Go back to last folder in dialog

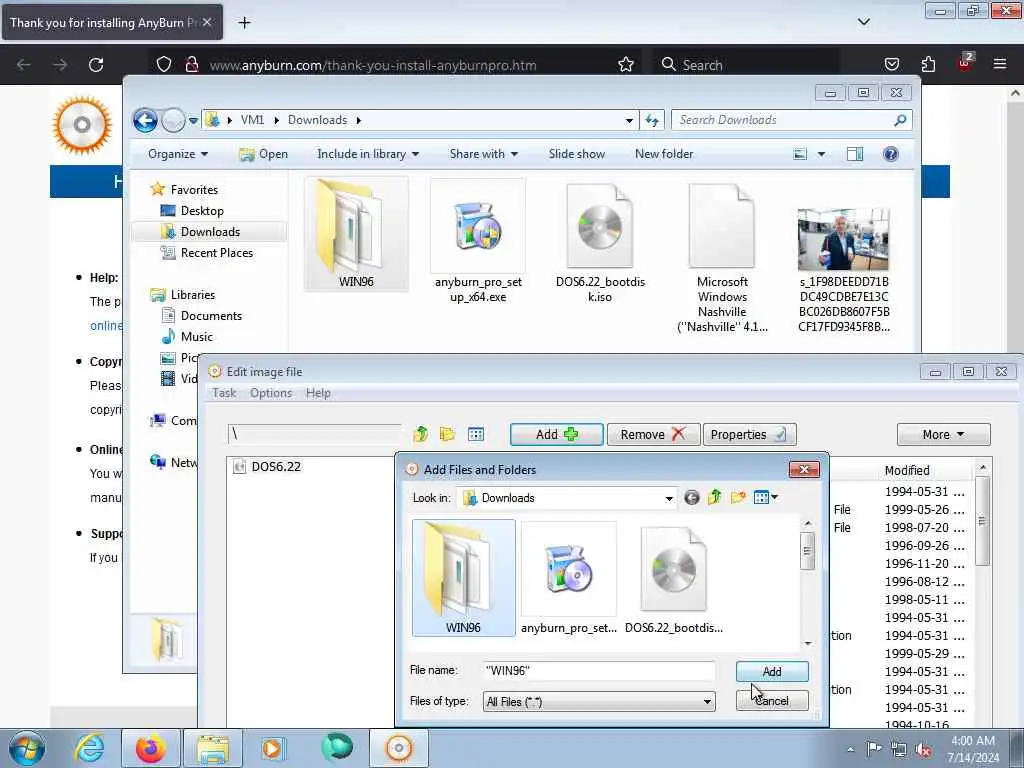tap(692, 498)
